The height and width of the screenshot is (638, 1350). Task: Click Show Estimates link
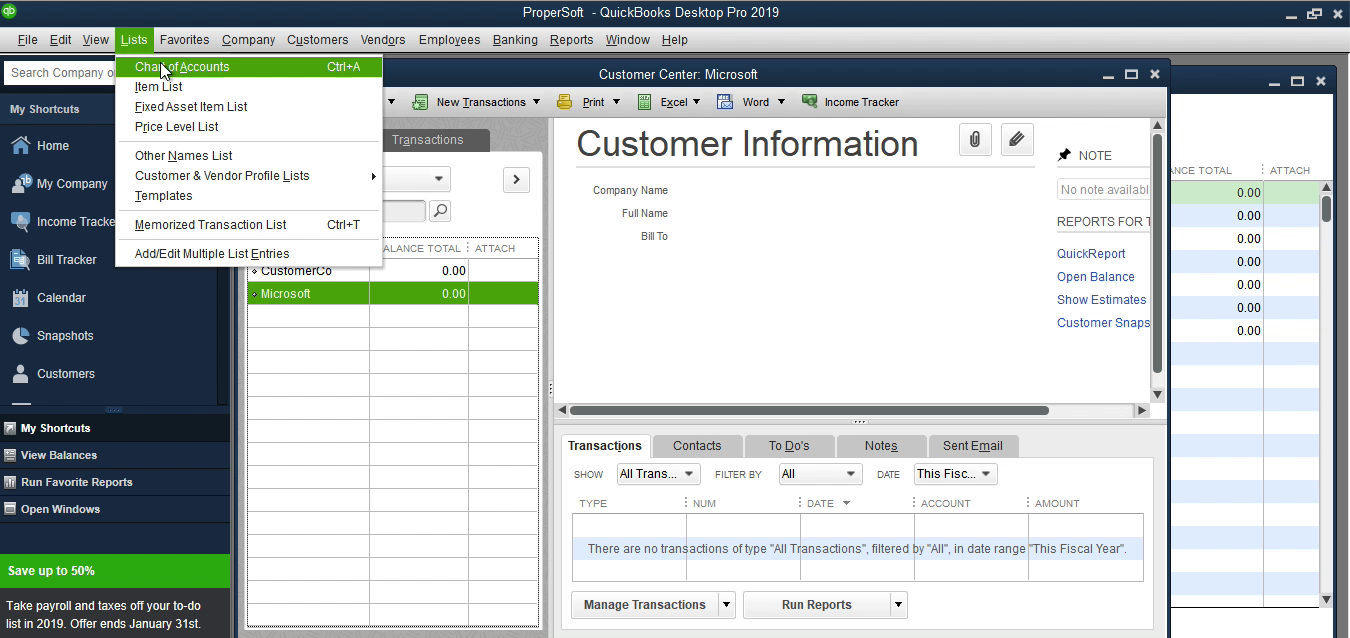pos(1102,300)
